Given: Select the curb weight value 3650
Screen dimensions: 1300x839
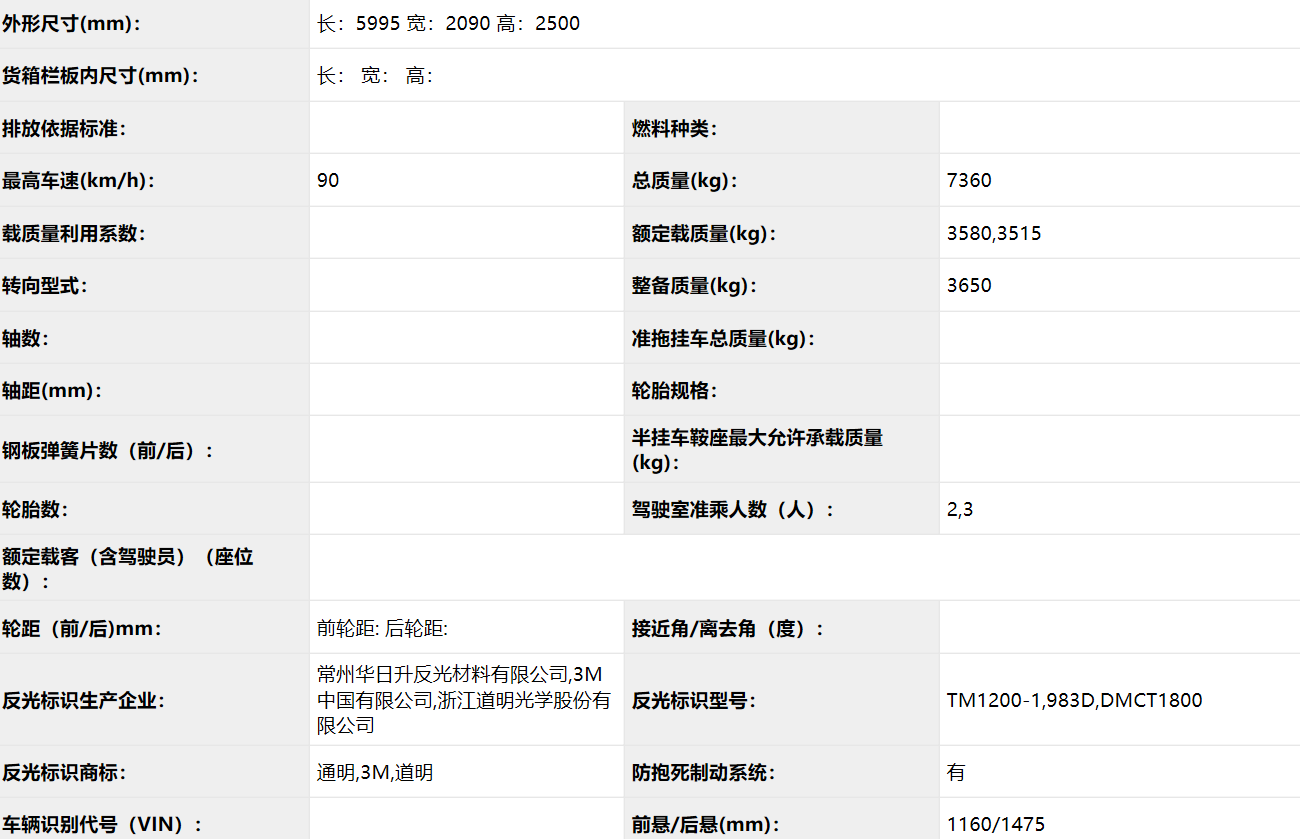Looking at the screenshot, I should point(969,286).
